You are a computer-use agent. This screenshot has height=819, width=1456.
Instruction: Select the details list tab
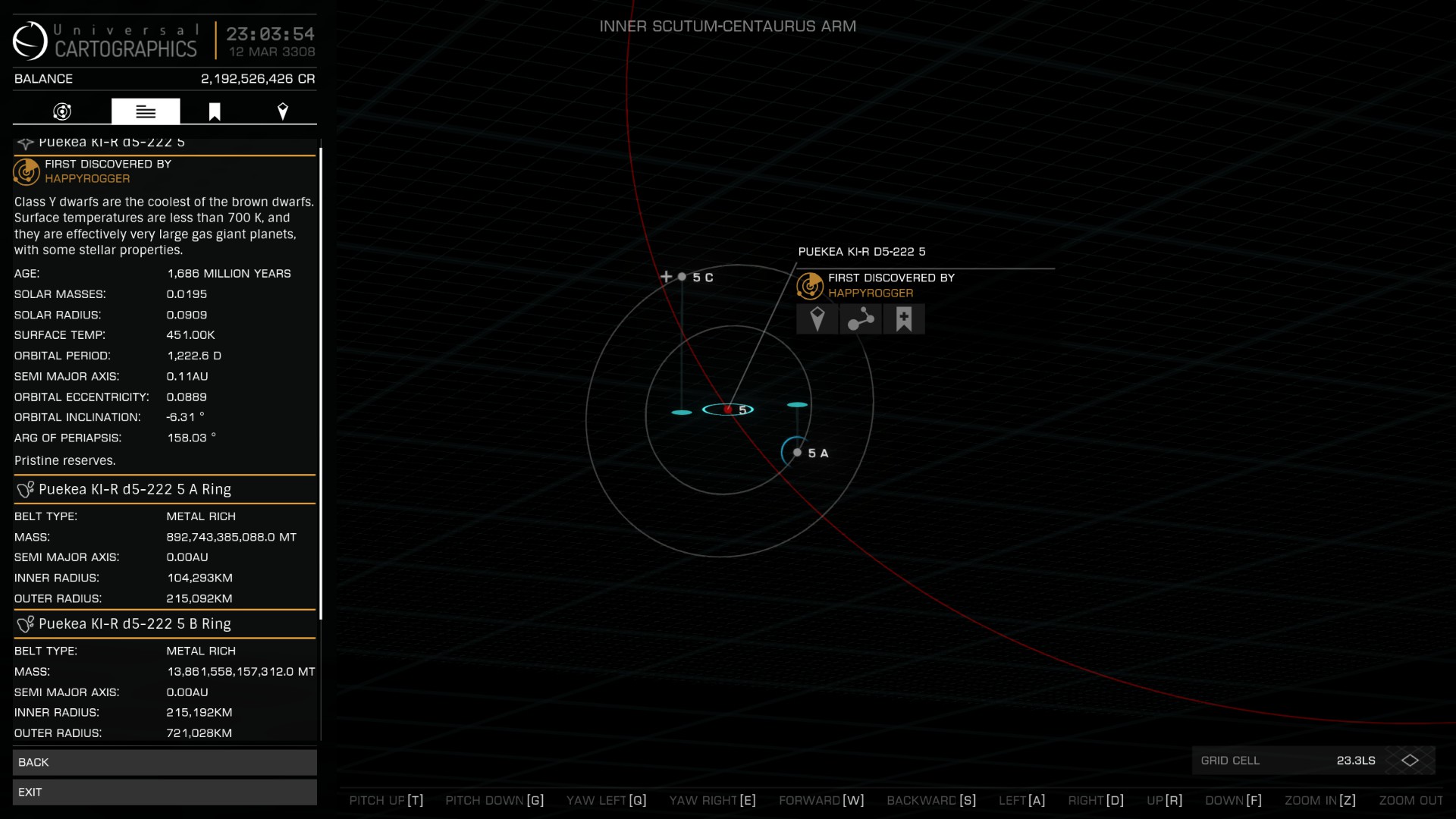click(146, 111)
